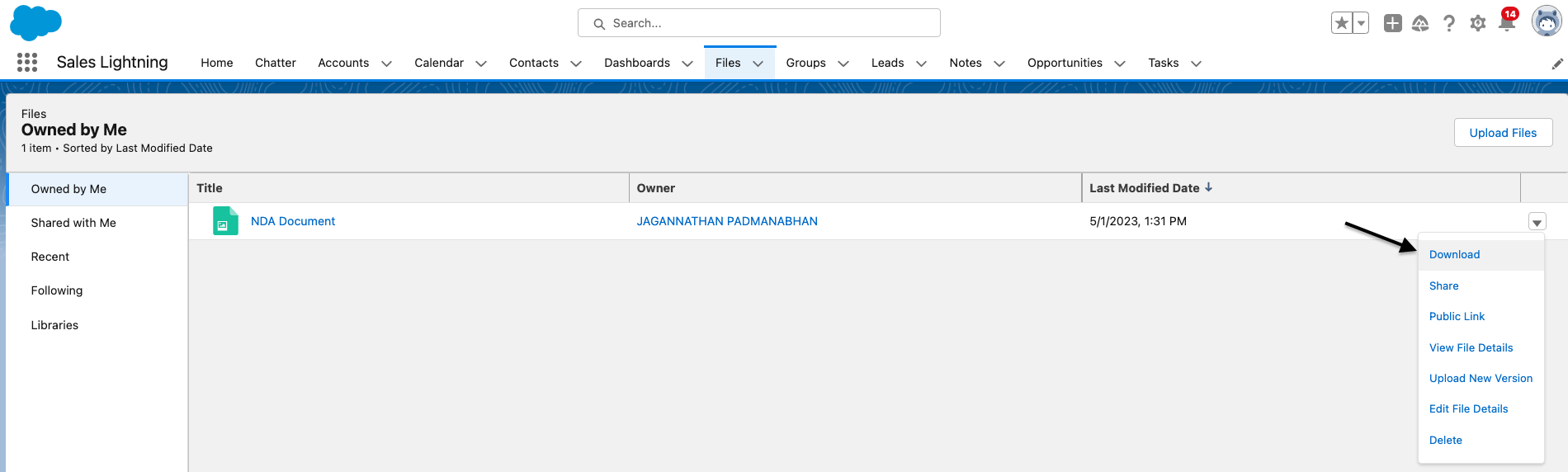Open the Calendar tab
The image size is (1568, 472).
point(439,63)
